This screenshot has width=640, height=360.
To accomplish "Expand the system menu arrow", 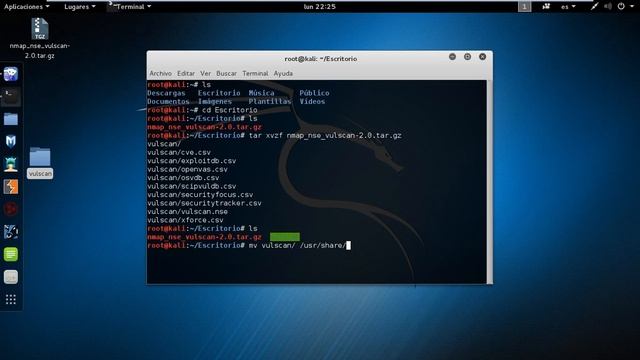I will (632, 7).
